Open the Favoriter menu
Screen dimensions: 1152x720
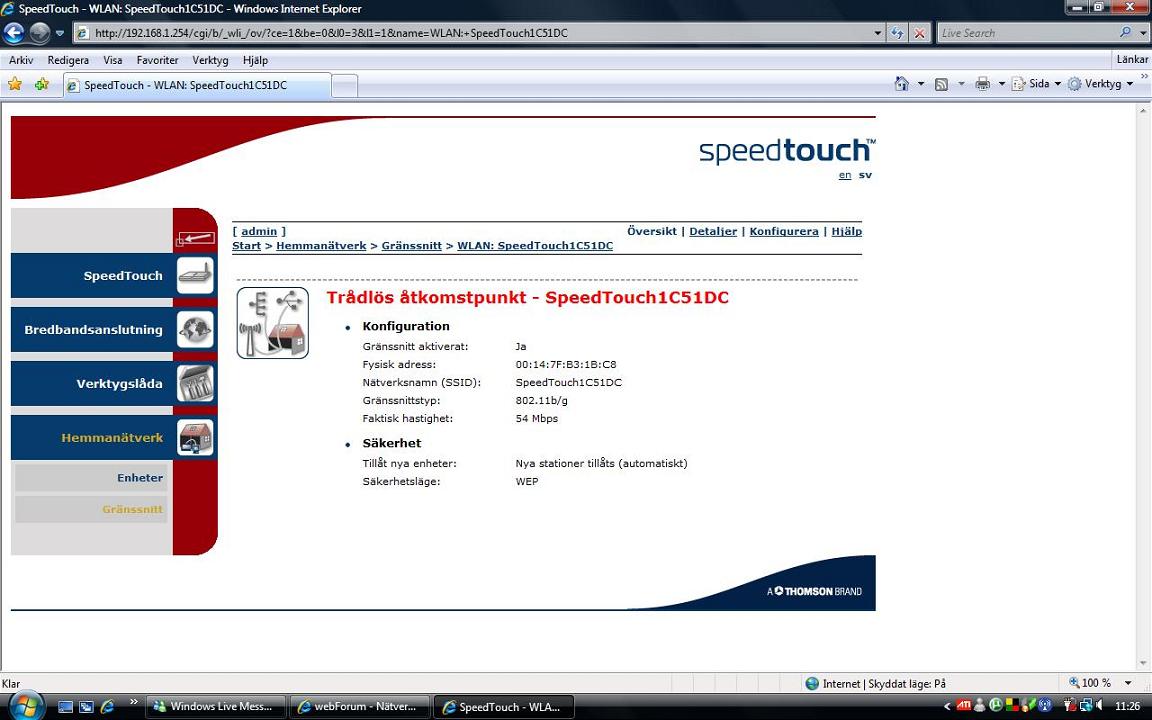tap(157, 60)
